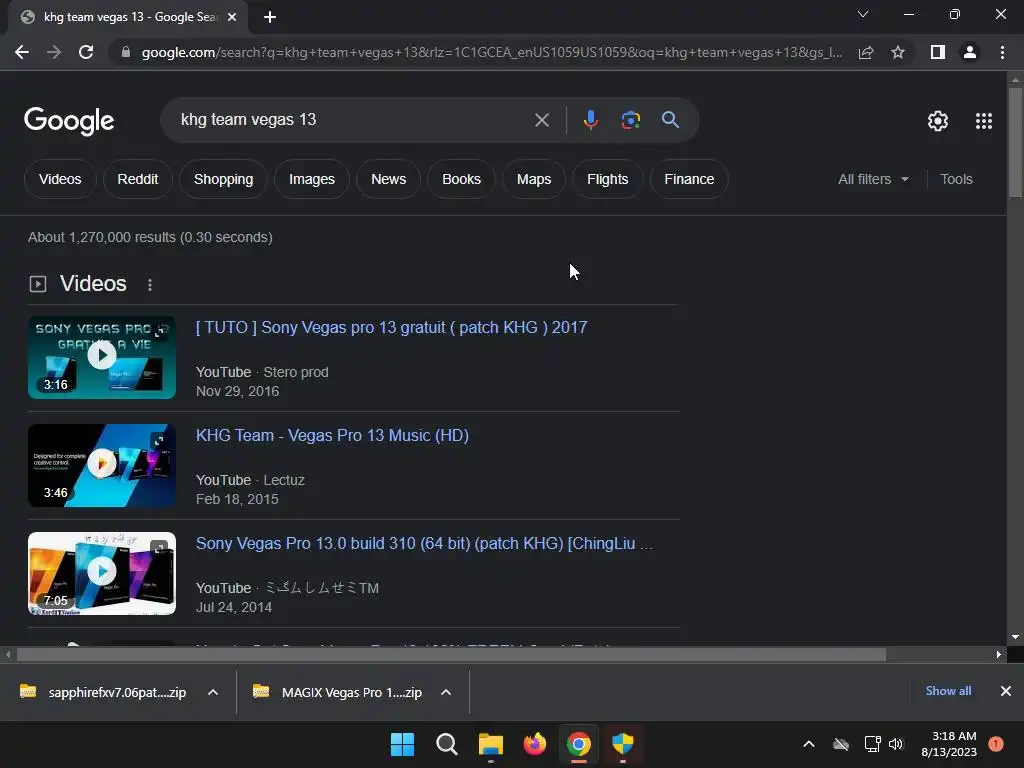This screenshot has width=1024, height=768.
Task: Switch to Finance results
Action: click(689, 179)
